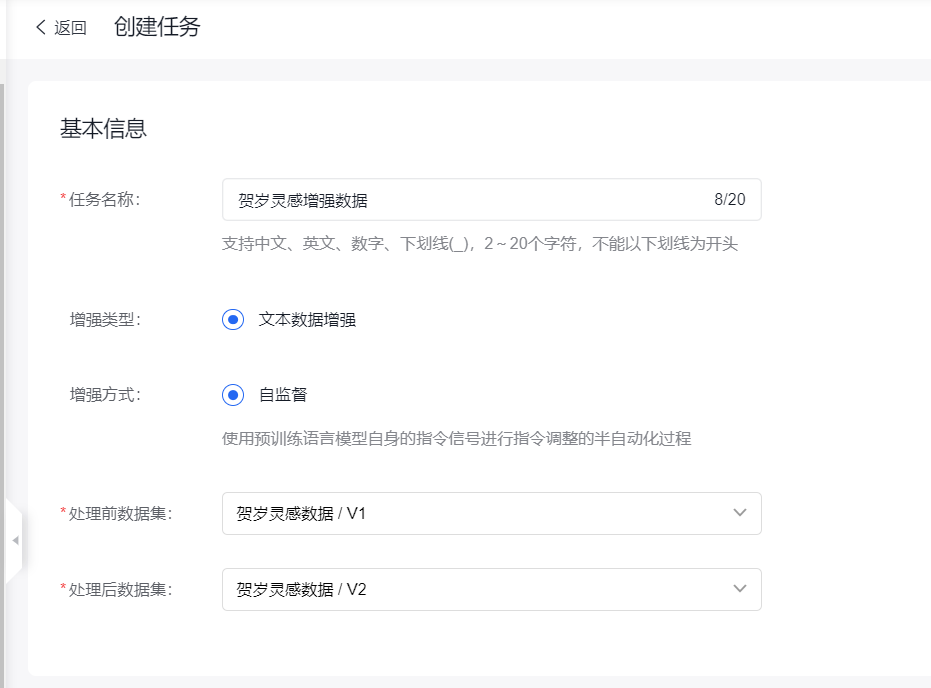Click the 创建任务 page title
The width and height of the screenshot is (931, 688).
(x=157, y=28)
